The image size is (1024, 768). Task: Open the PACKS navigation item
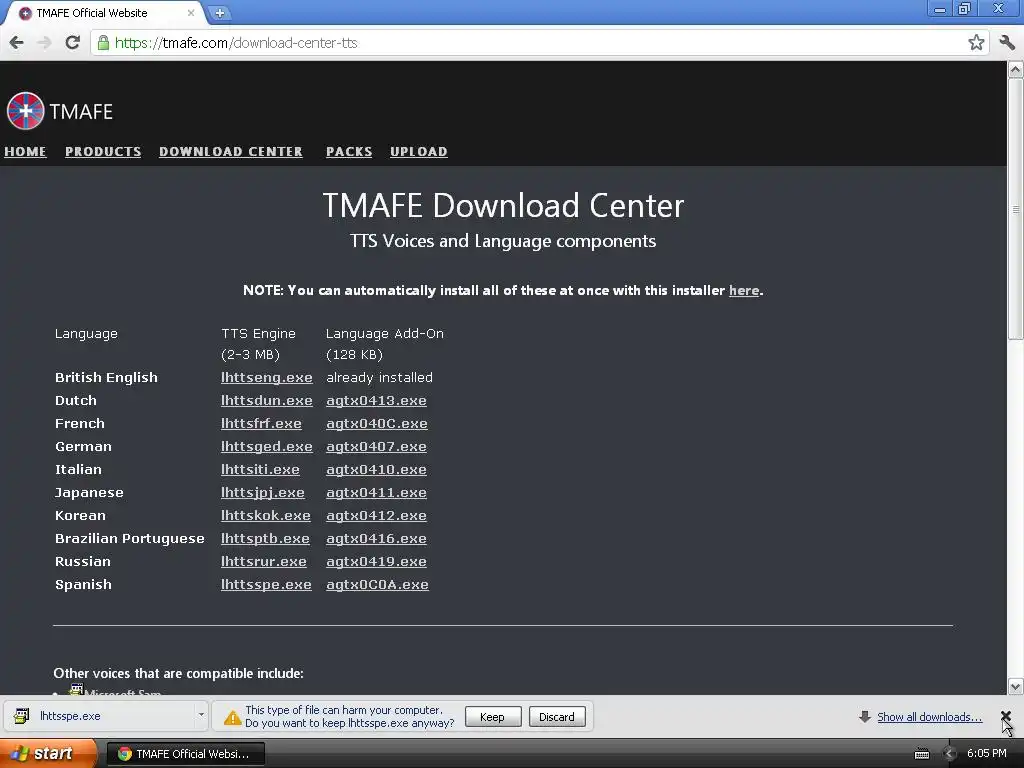click(349, 152)
